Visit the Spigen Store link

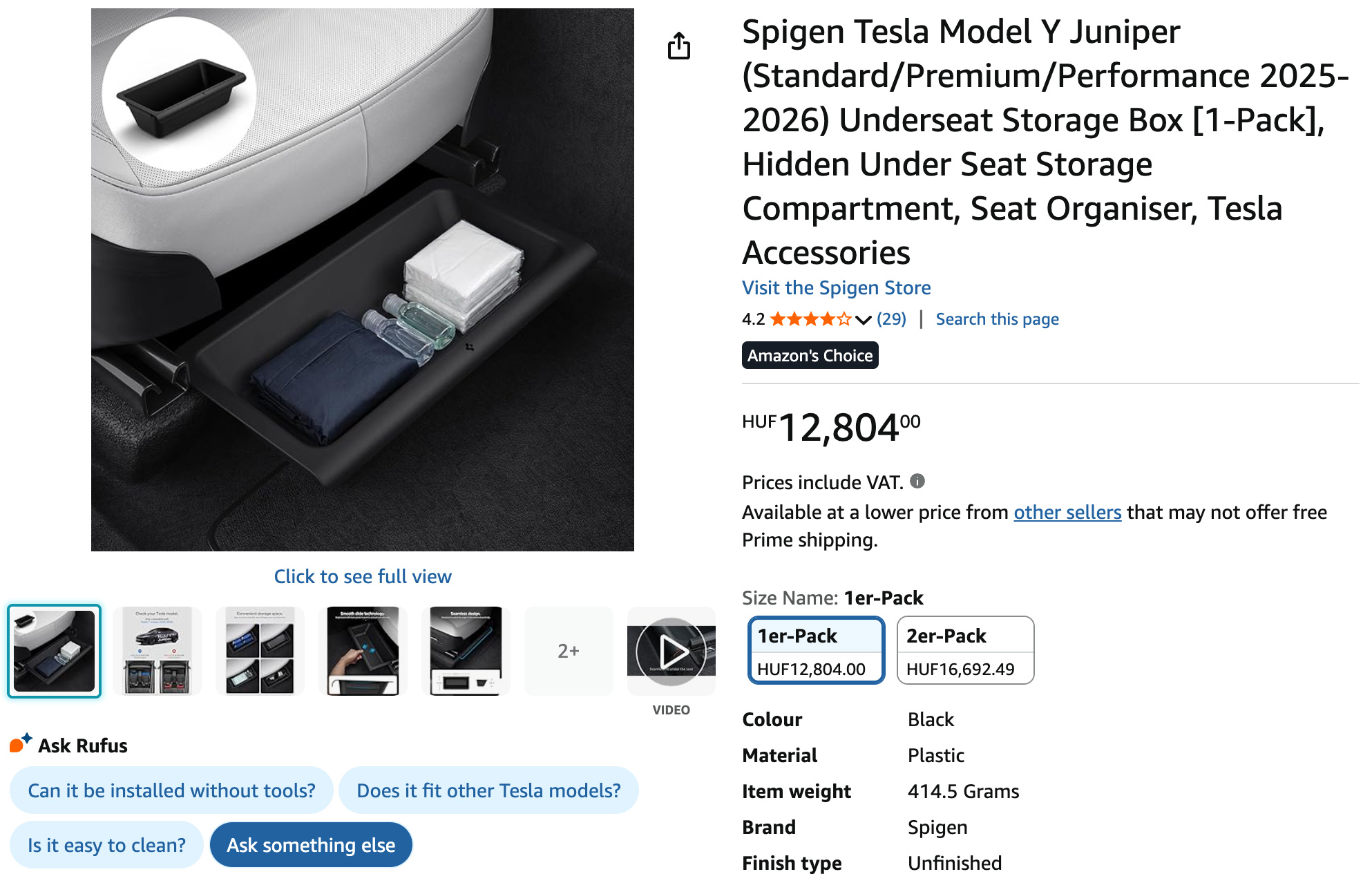pos(836,287)
